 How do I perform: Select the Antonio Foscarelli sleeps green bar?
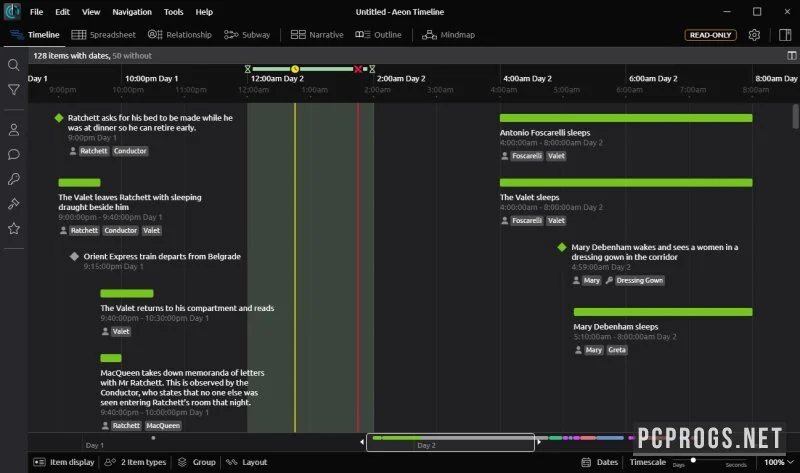(x=626, y=118)
